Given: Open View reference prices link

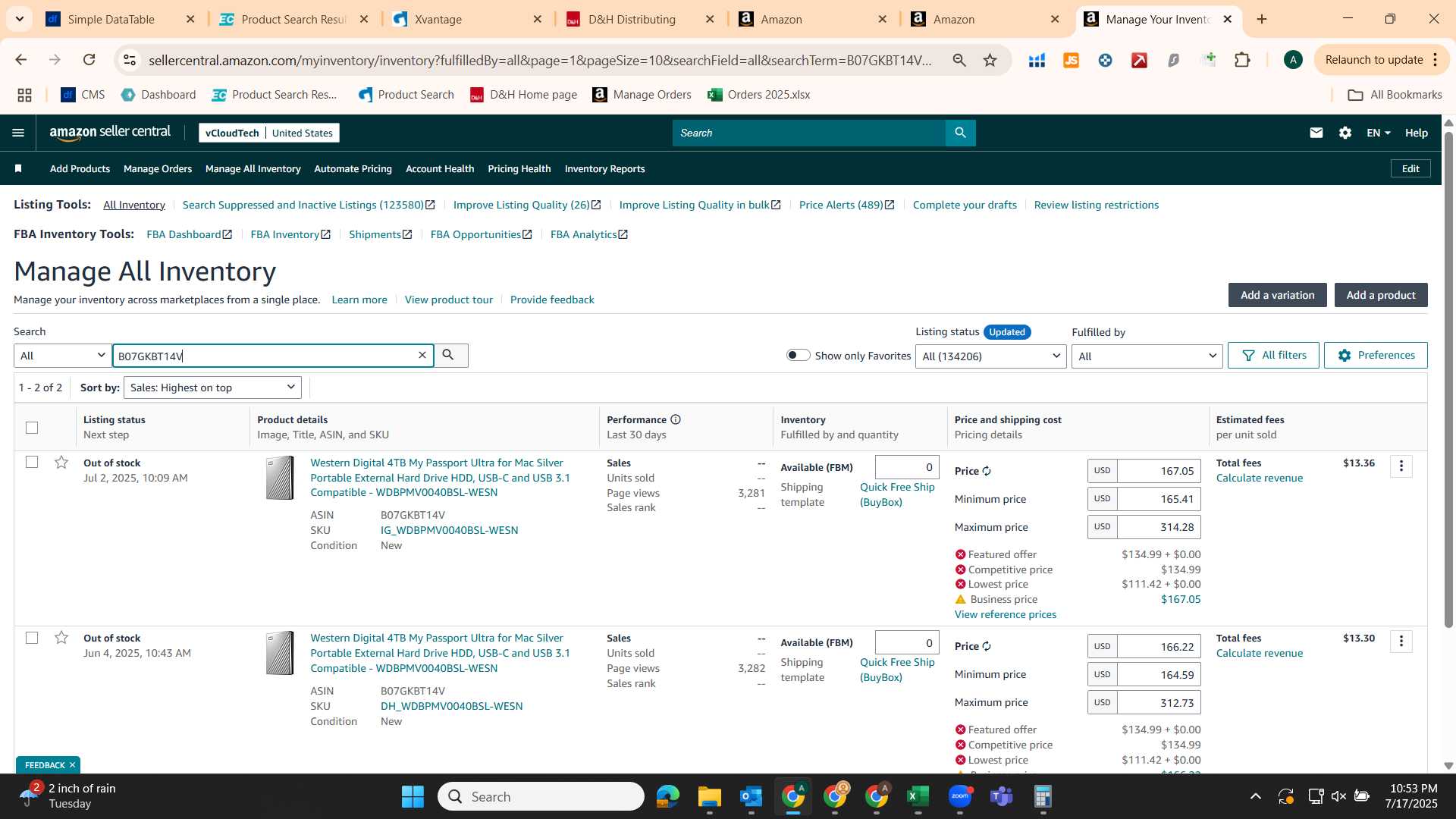Looking at the screenshot, I should click(1005, 614).
